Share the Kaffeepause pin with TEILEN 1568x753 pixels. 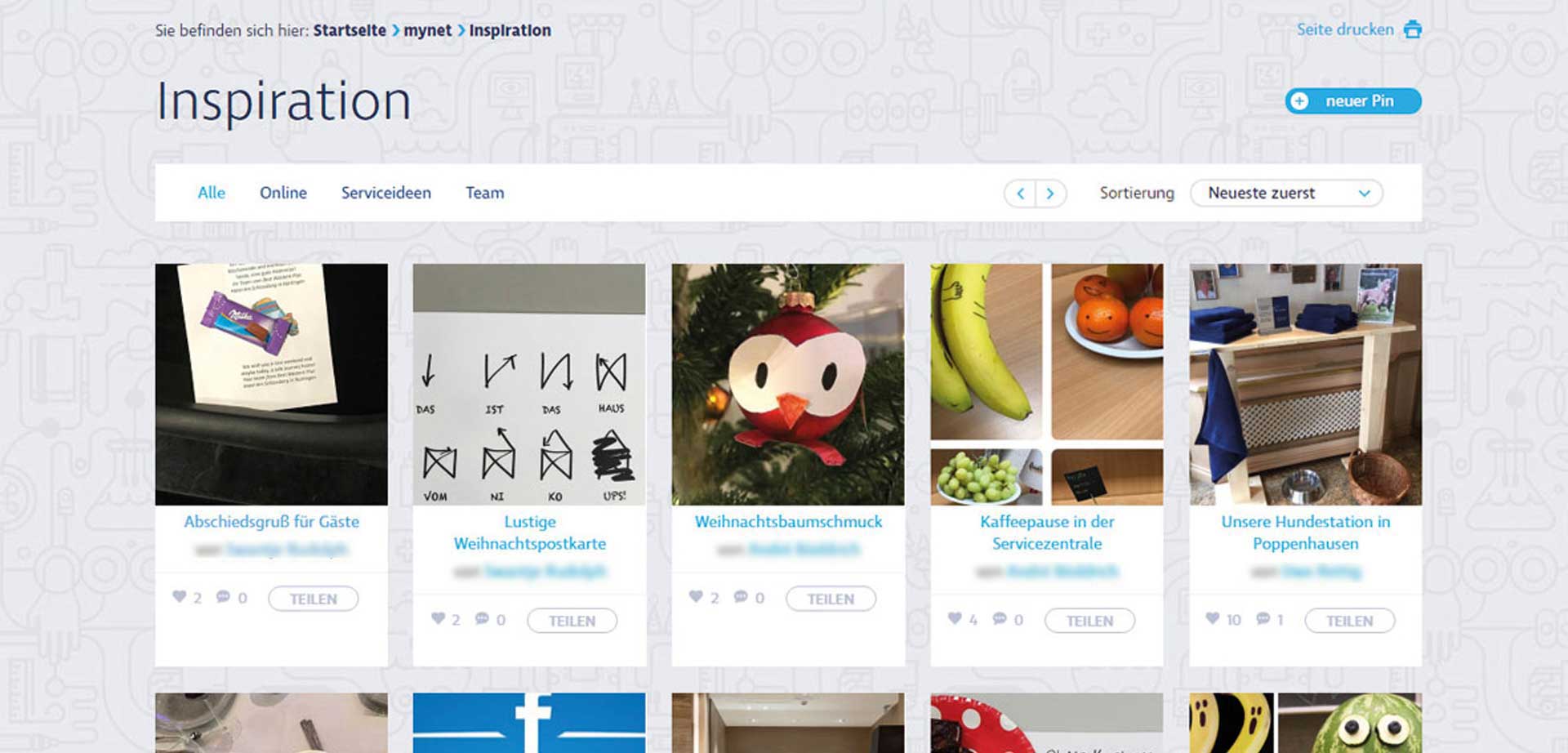pyautogui.click(x=1090, y=621)
